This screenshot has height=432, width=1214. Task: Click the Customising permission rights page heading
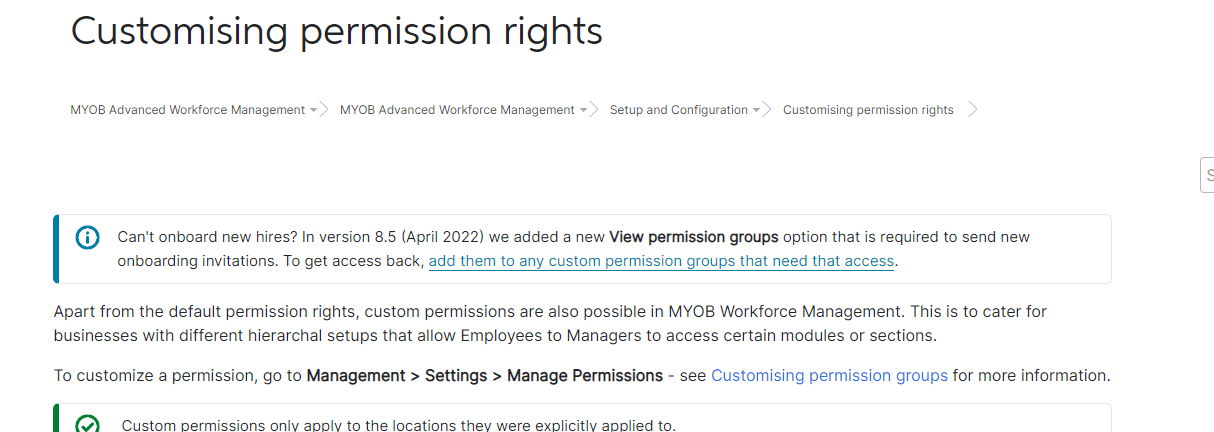[x=336, y=32]
